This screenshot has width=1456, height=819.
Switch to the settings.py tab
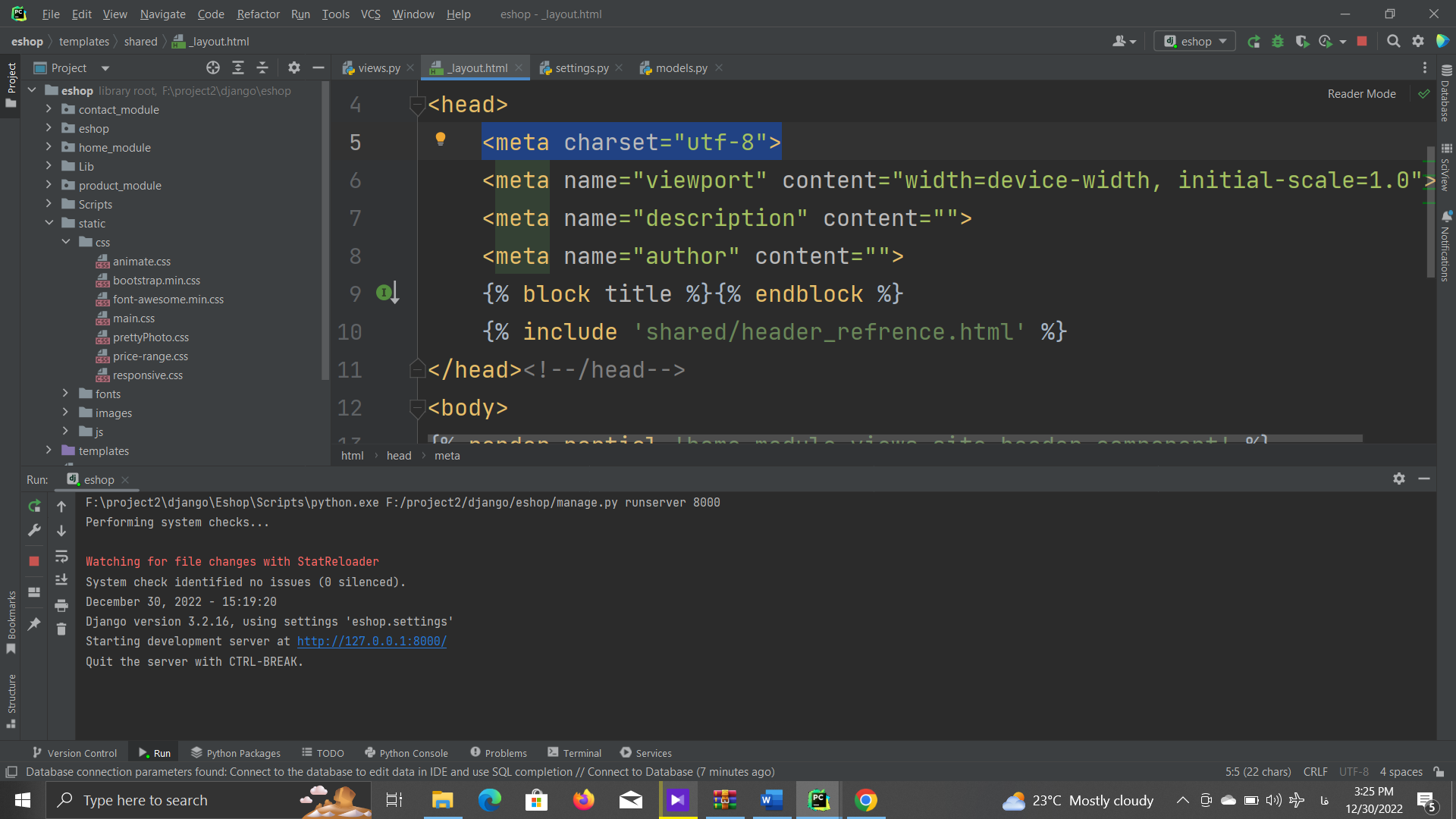click(581, 67)
